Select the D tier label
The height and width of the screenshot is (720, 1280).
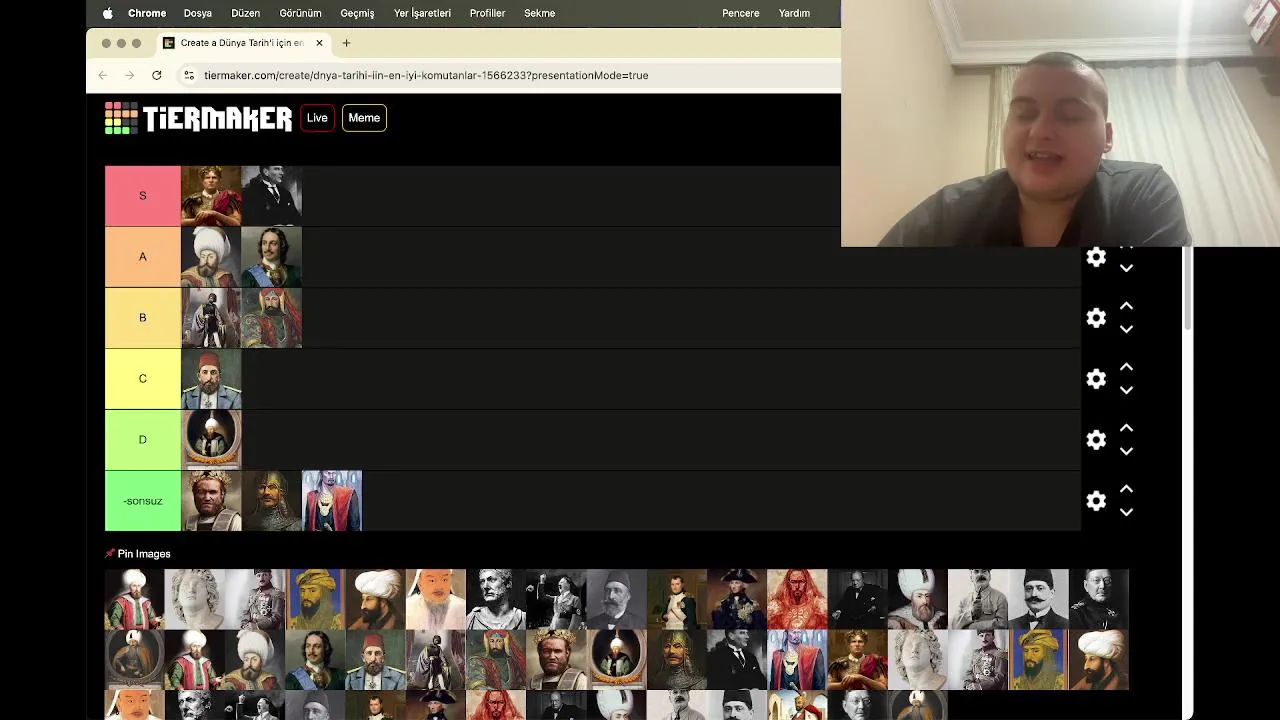pos(143,440)
